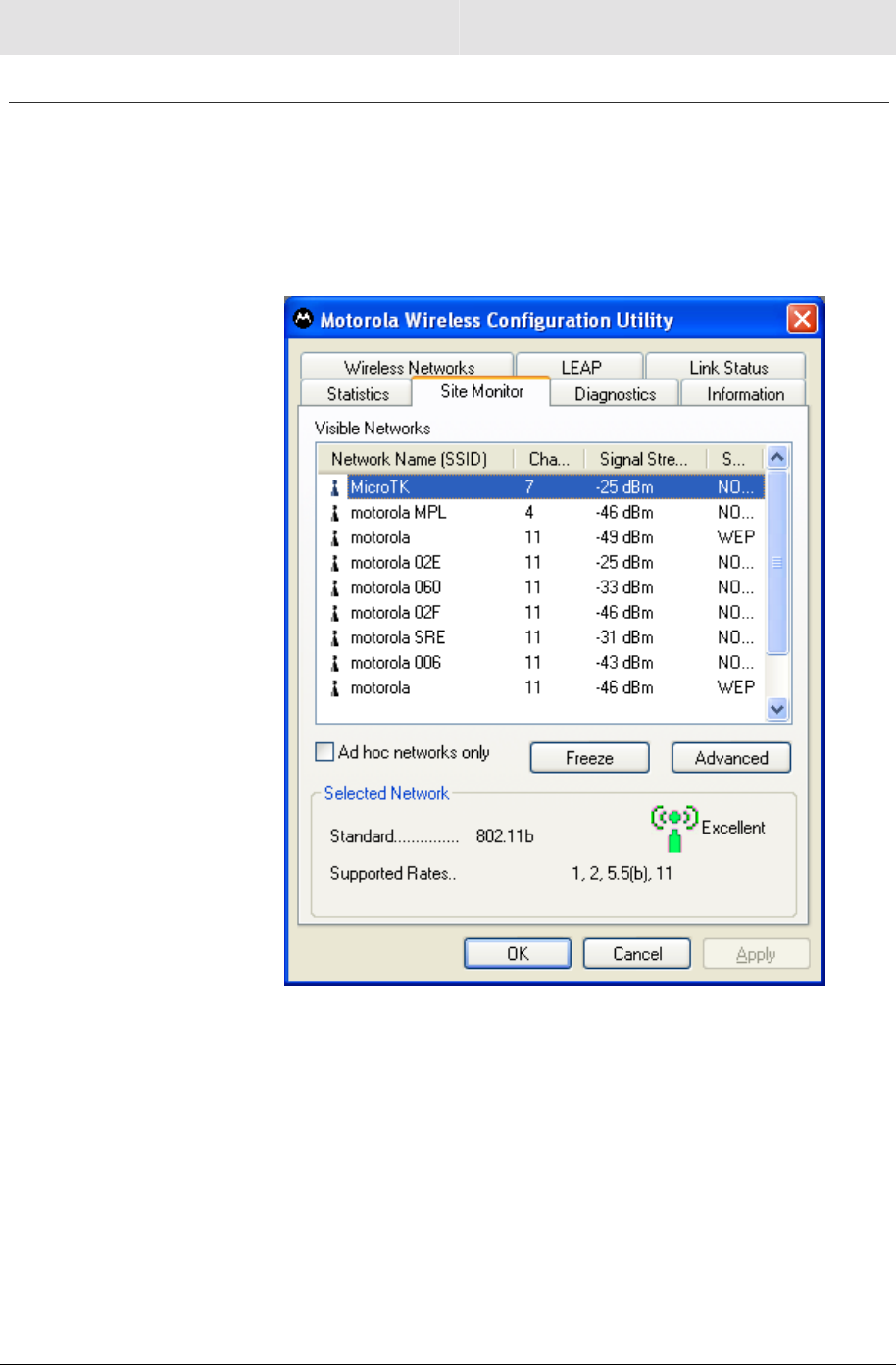The image size is (896, 1365).
Task: Click the 802.11b standard value
Action: (x=505, y=837)
